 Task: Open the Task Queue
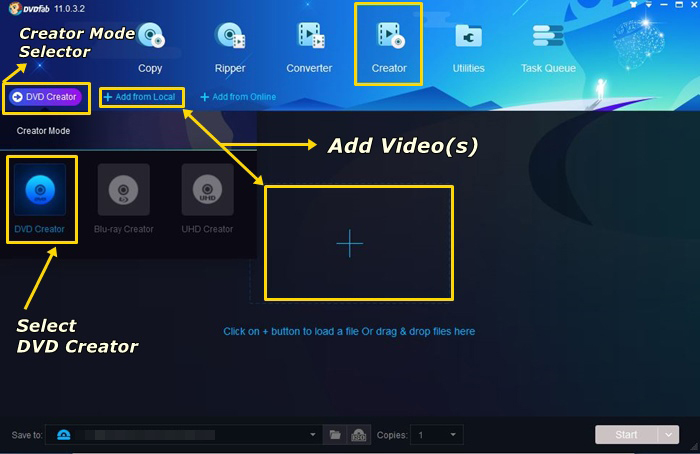[x=548, y=48]
